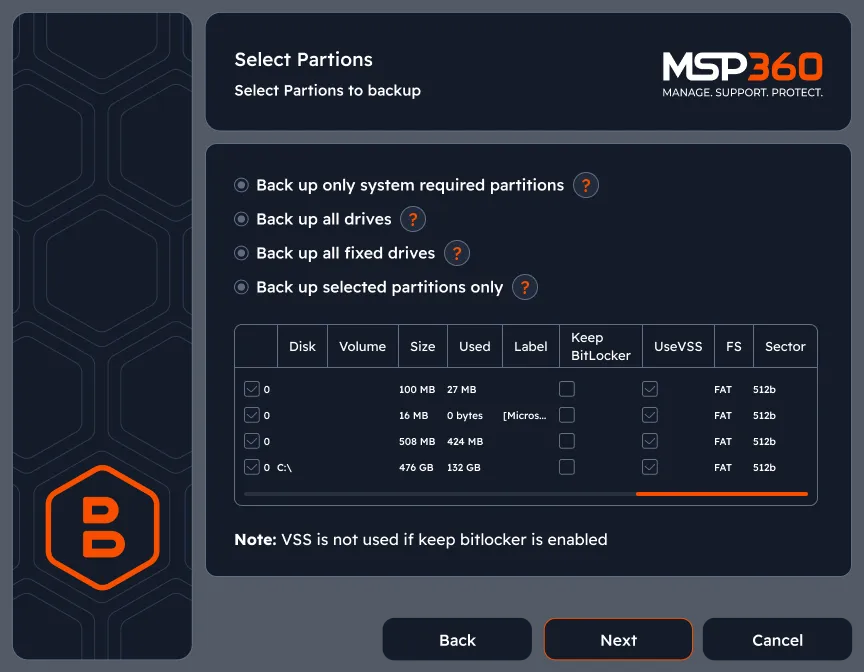Click the 100 MB size value
The image size is (864, 672).
pos(417,390)
